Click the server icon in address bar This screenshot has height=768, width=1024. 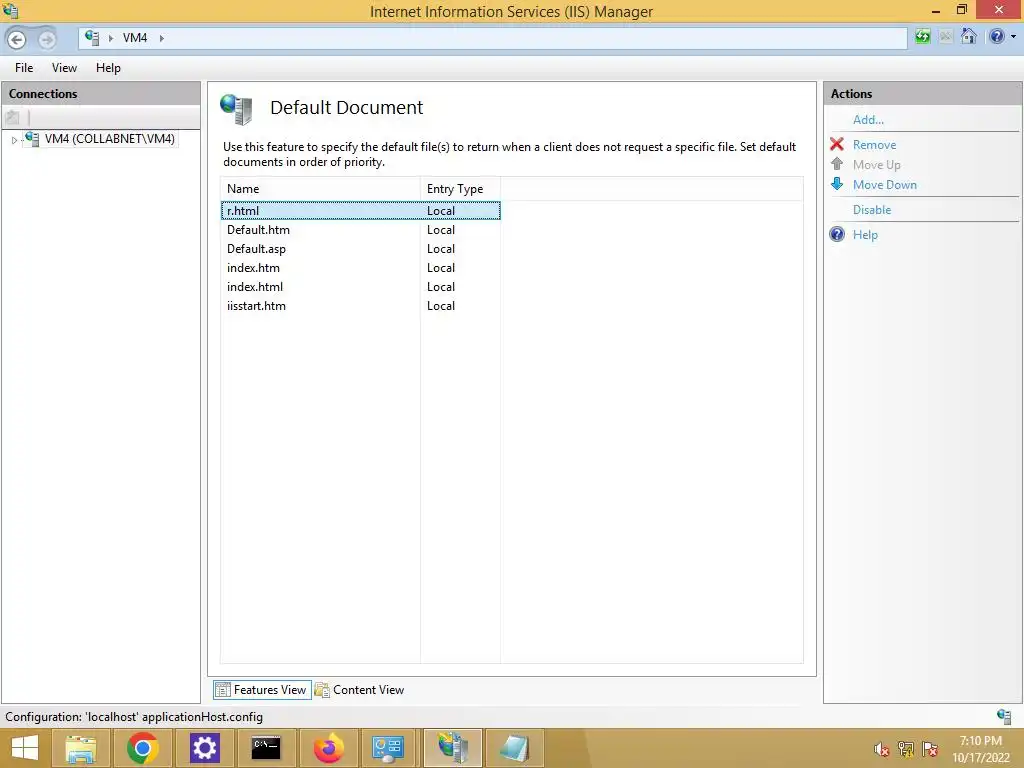pos(92,38)
